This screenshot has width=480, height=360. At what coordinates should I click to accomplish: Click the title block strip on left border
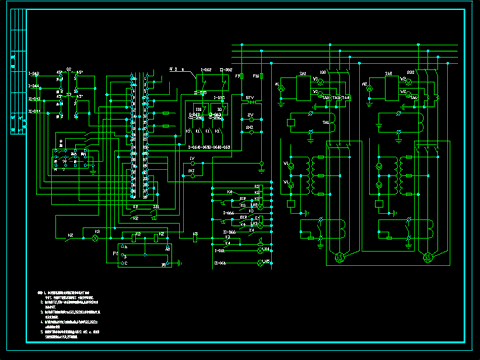point(18,72)
